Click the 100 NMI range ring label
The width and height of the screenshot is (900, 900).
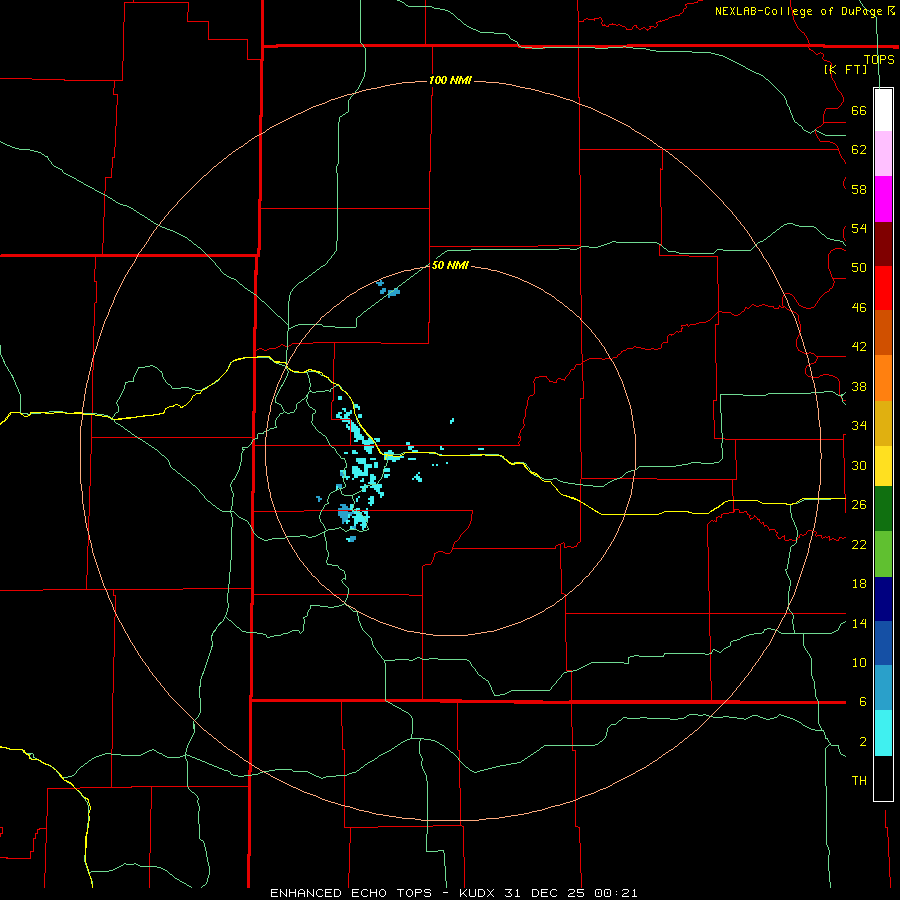pyautogui.click(x=450, y=80)
